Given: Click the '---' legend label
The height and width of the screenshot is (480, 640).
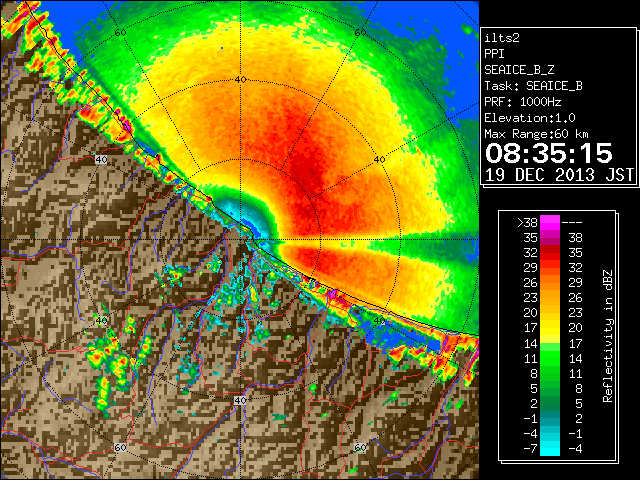Looking at the screenshot, I should 572,222.
